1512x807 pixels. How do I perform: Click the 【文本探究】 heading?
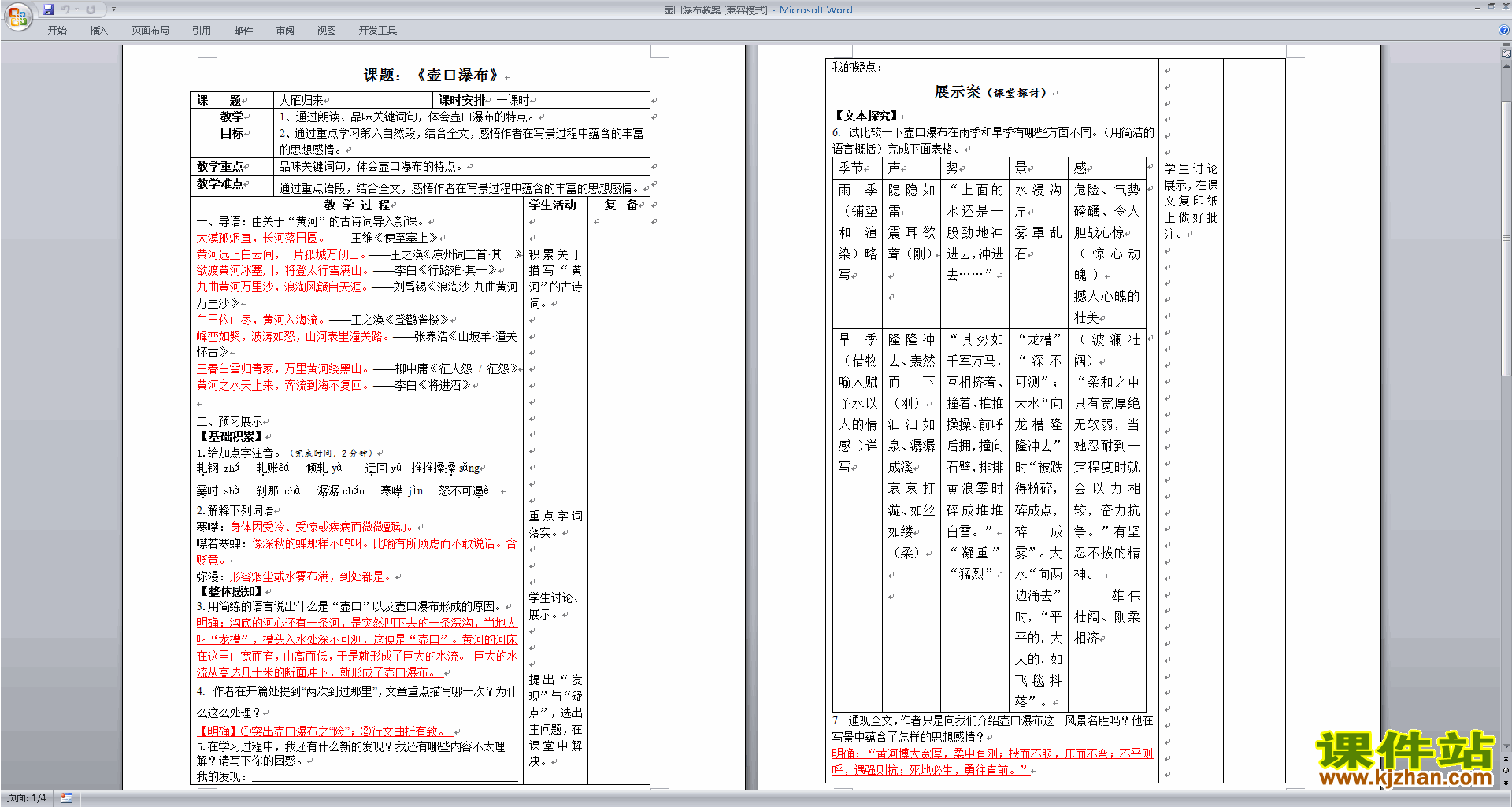coord(866,116)
